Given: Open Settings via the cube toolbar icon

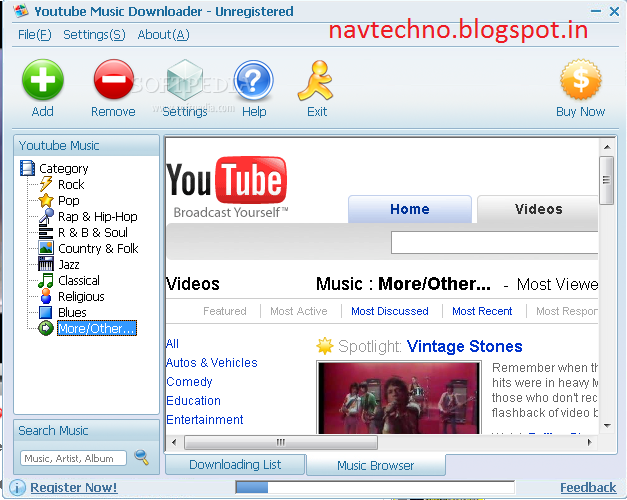Looking at the screenshot, I should [184, 79].
